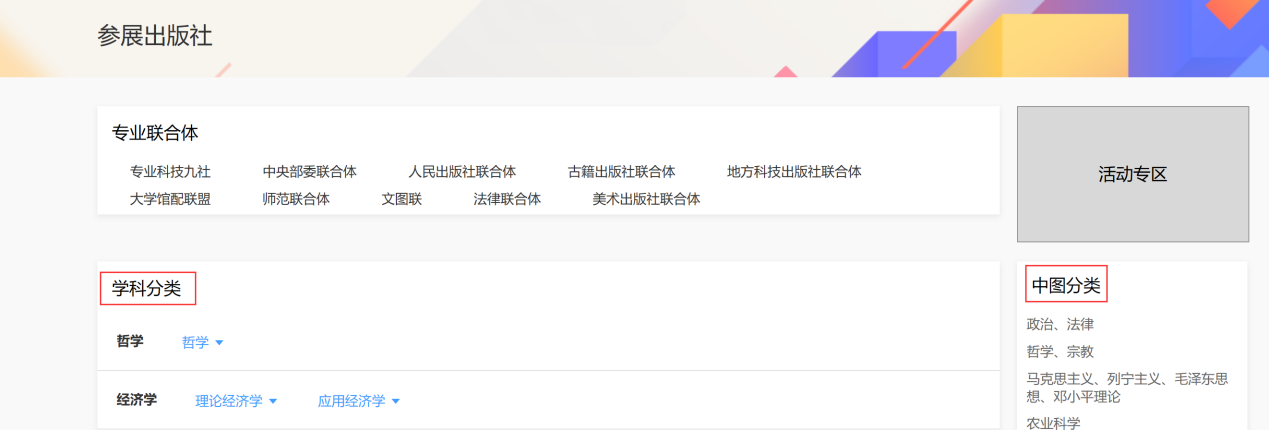The image size is (1269, 430).
Task: Select 农业科学 category
Action: click(x=1054, y=423)
